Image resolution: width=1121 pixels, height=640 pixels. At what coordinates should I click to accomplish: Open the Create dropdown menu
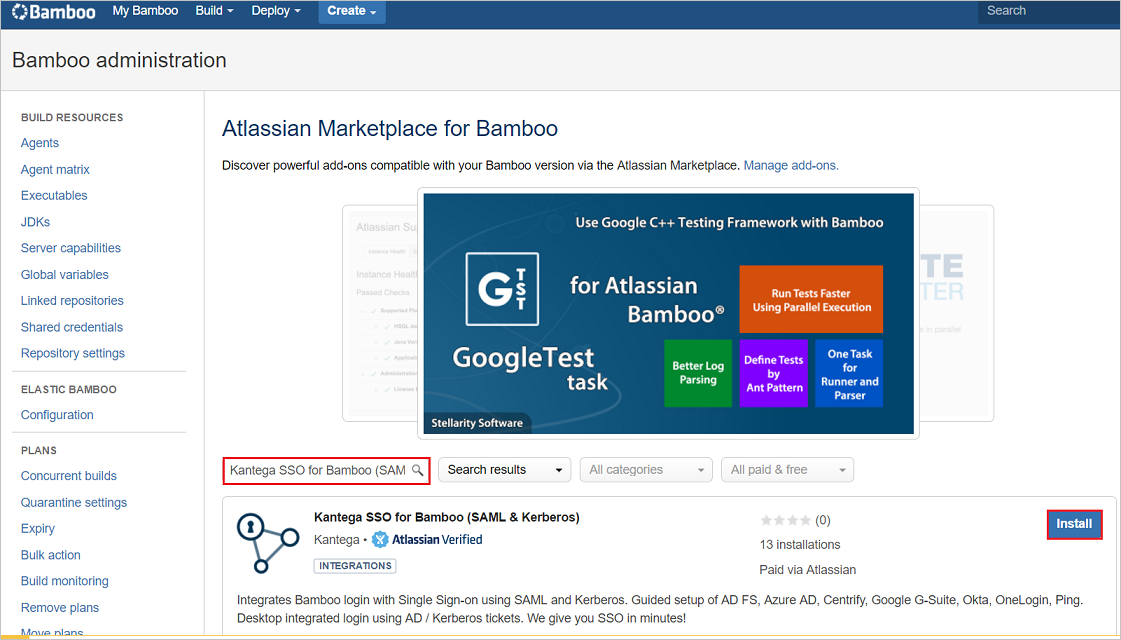coord(350,10)
